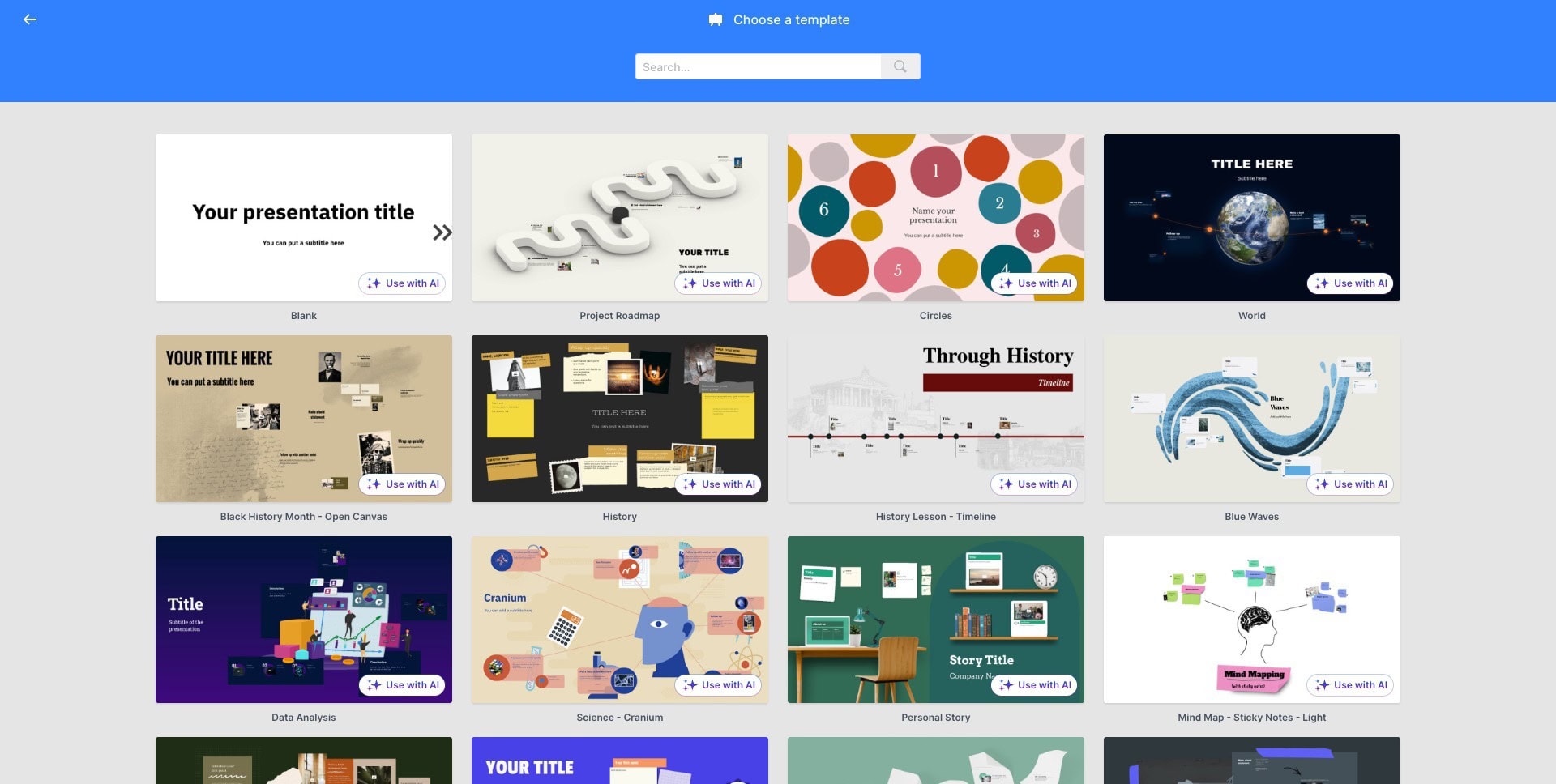The image size is (1556, 784).
Task: Use Circles template with AI
Action: pyautogui.click(x=1034, y=283)
